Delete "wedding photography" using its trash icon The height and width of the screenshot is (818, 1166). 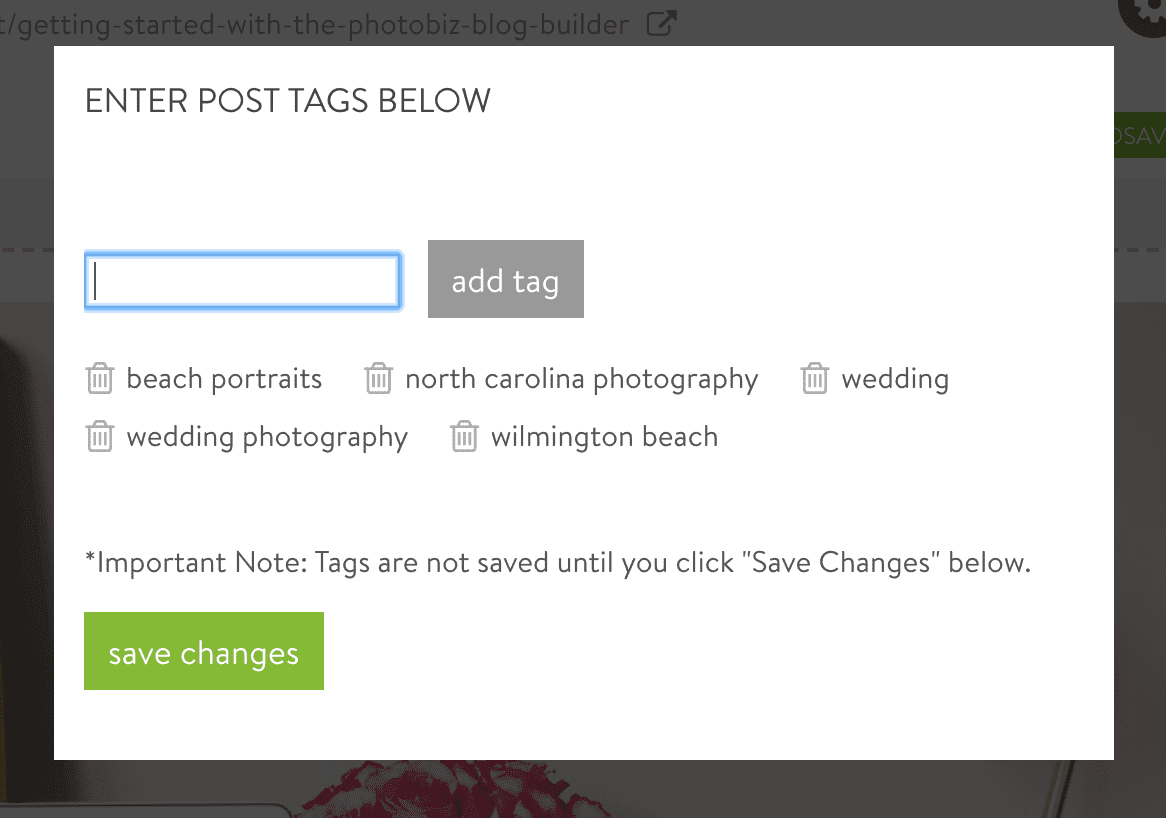(99, 436)
